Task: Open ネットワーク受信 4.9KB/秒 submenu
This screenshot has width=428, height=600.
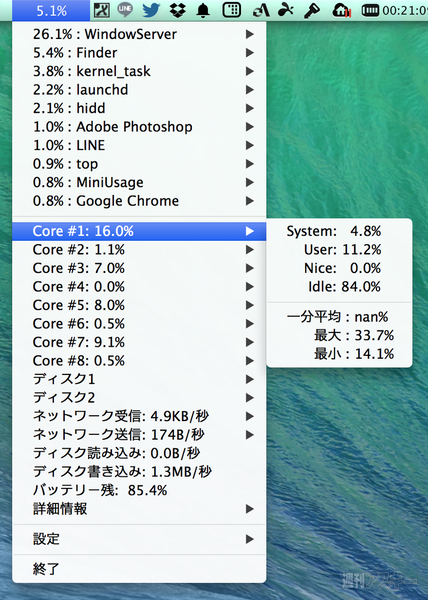Action: point(139,416)
